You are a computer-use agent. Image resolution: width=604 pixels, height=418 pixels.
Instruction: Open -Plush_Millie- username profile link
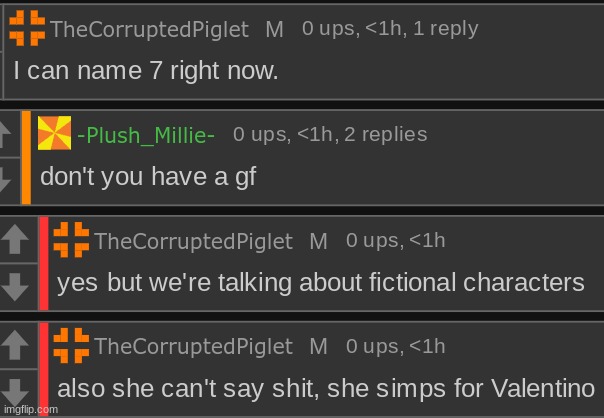pyautogui.click(x=146, y=135)
